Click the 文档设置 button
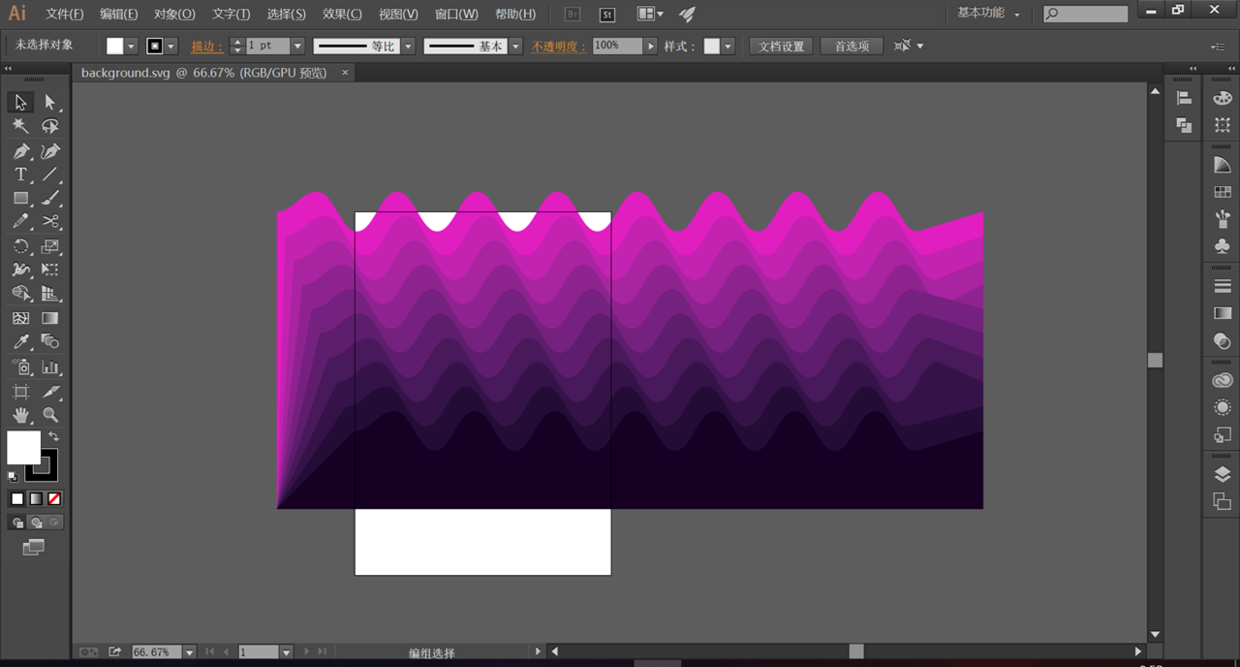The height and width of the screenshot is (667, 1240). [x=780, y=46]
